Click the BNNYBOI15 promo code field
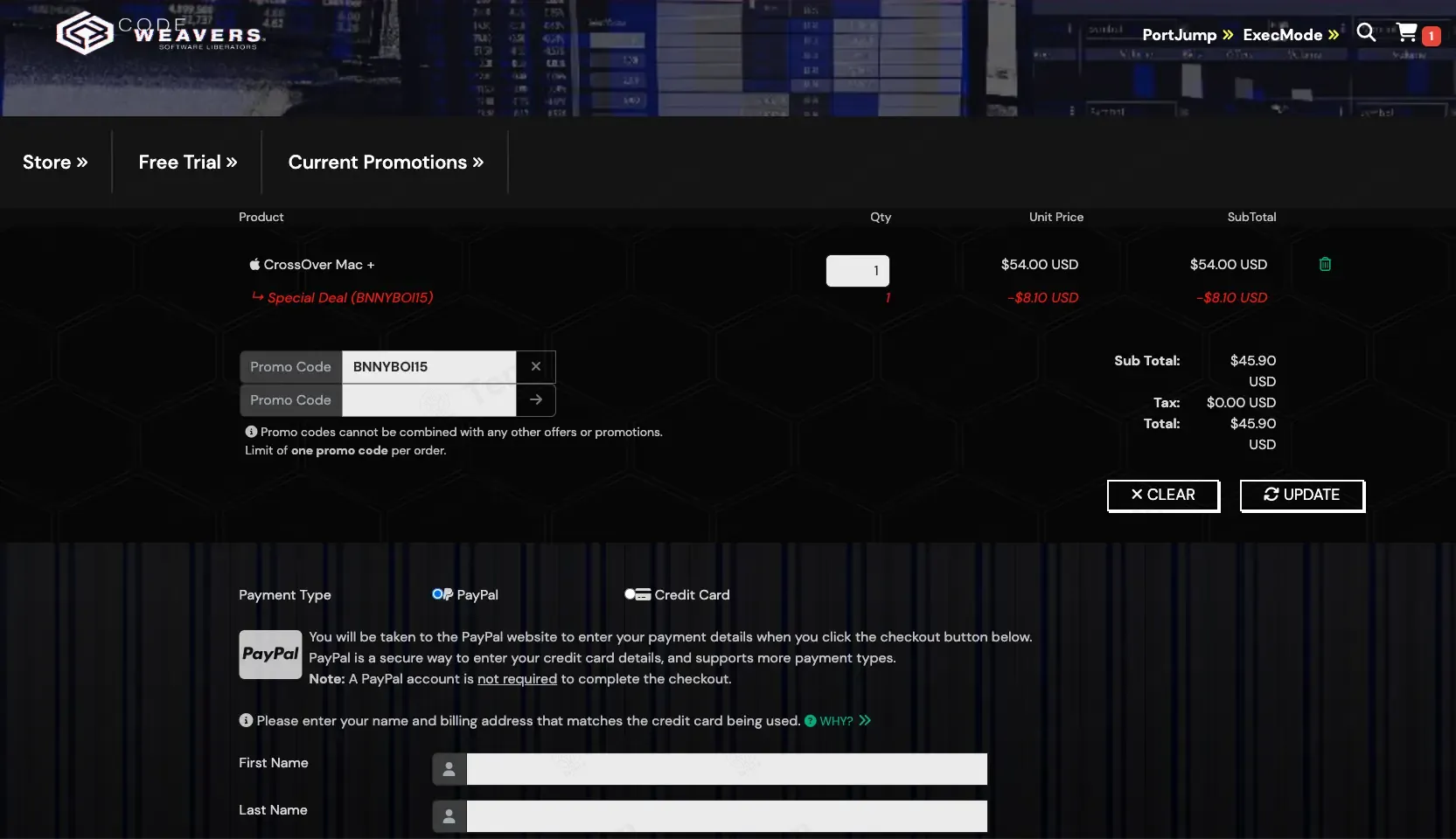The width and height of the screenshot is (1456, 839). click(429, 367)
